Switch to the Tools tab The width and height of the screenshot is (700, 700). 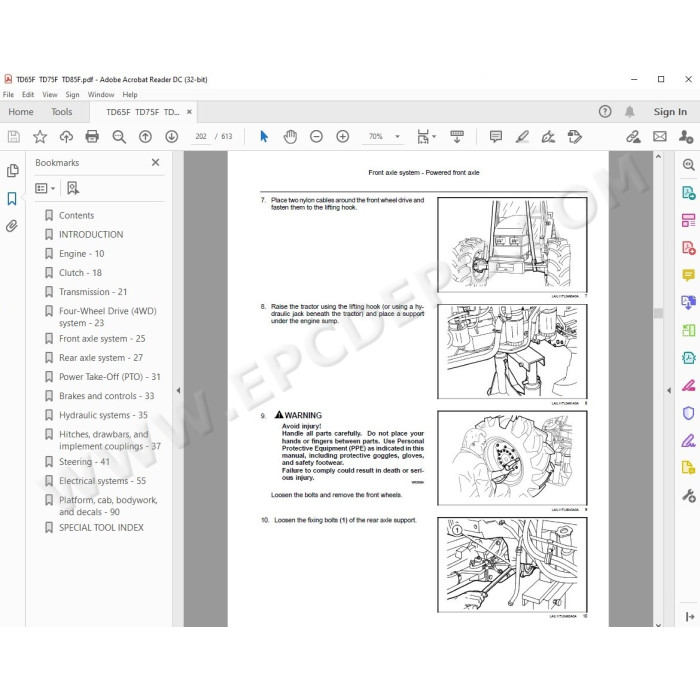(x=62, y=112)
